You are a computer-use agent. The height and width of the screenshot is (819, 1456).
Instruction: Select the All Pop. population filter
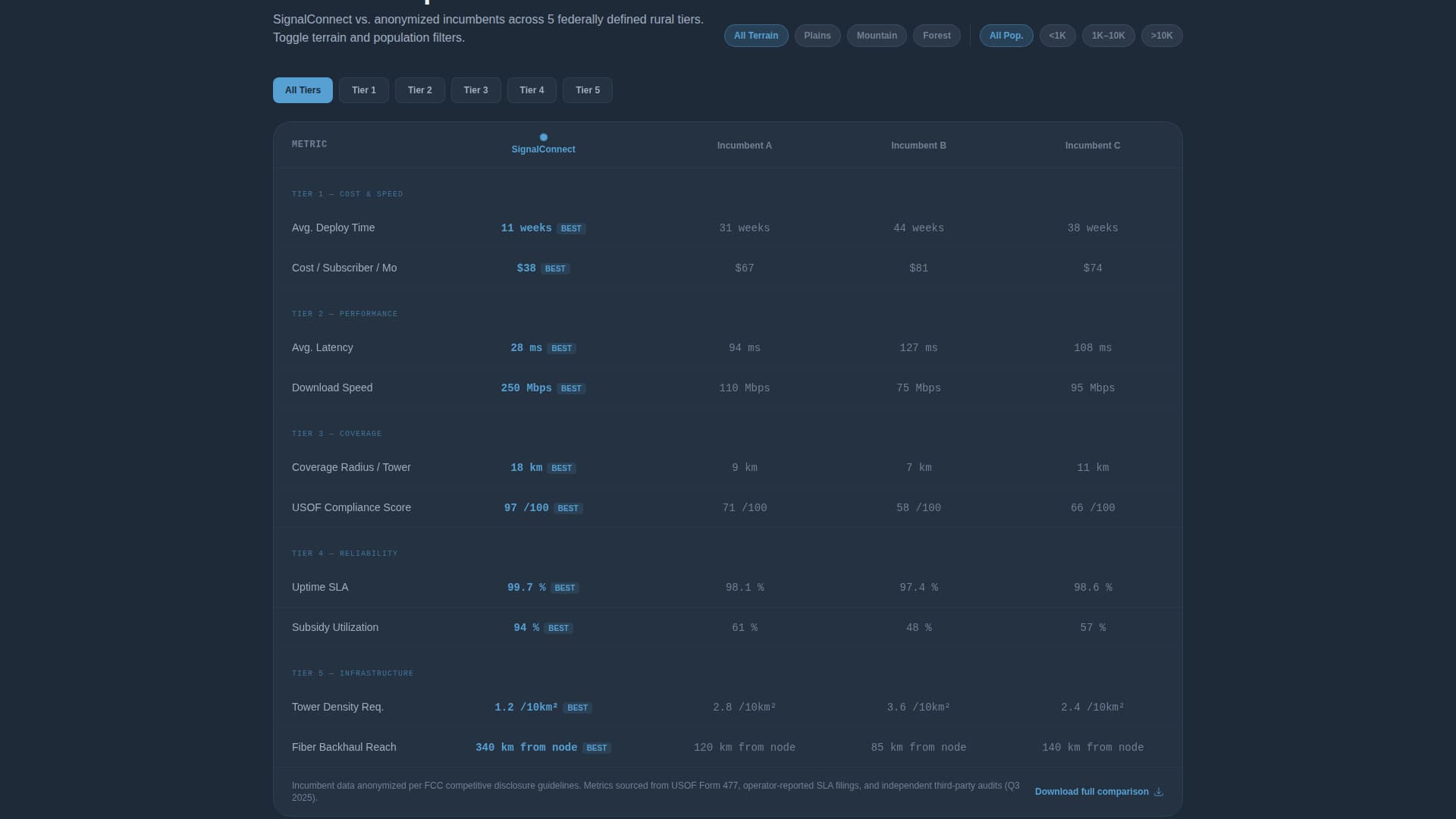tap(1006, 36)
